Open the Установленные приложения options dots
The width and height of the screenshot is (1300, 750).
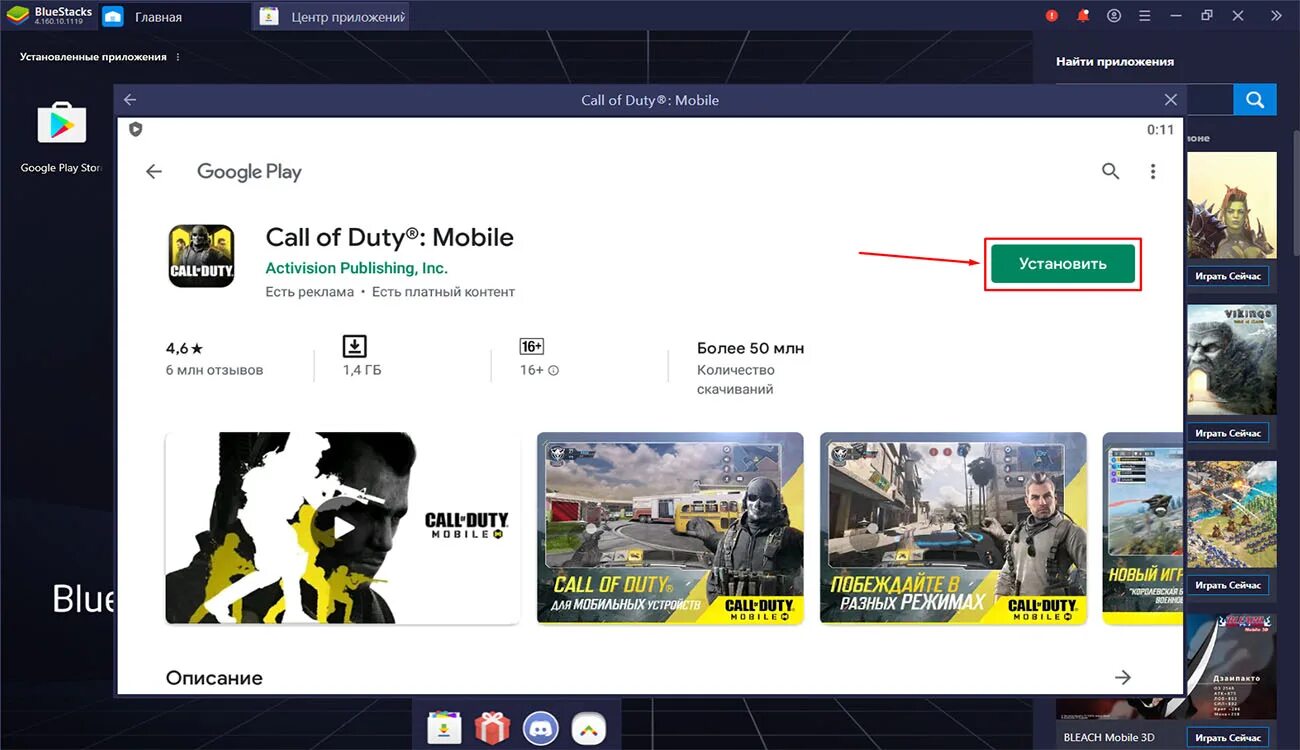click(x=179, y=57)
